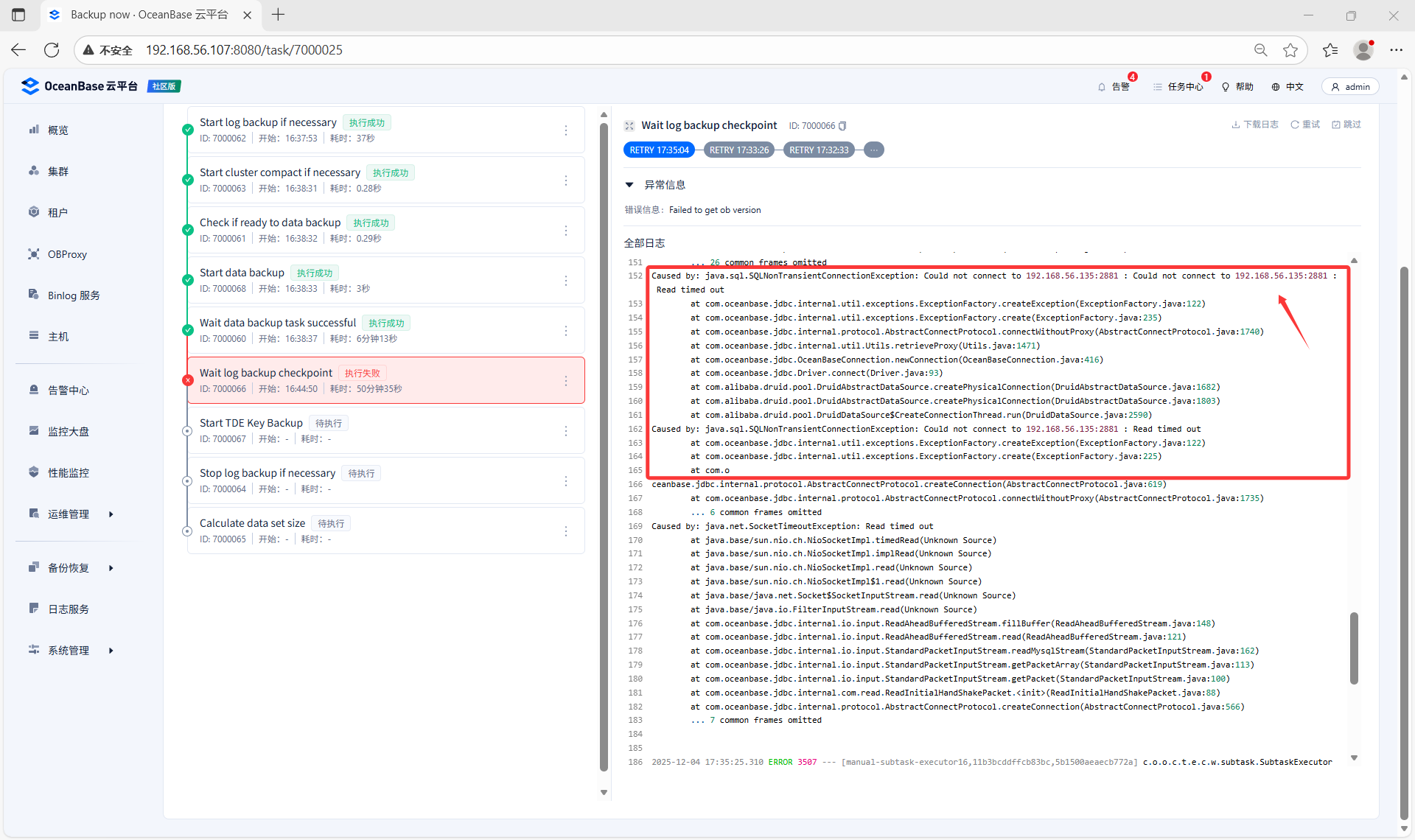1415x840 pixels.
Task: Click the alarm bell icon in header
Action: (x=1102, y=87)
